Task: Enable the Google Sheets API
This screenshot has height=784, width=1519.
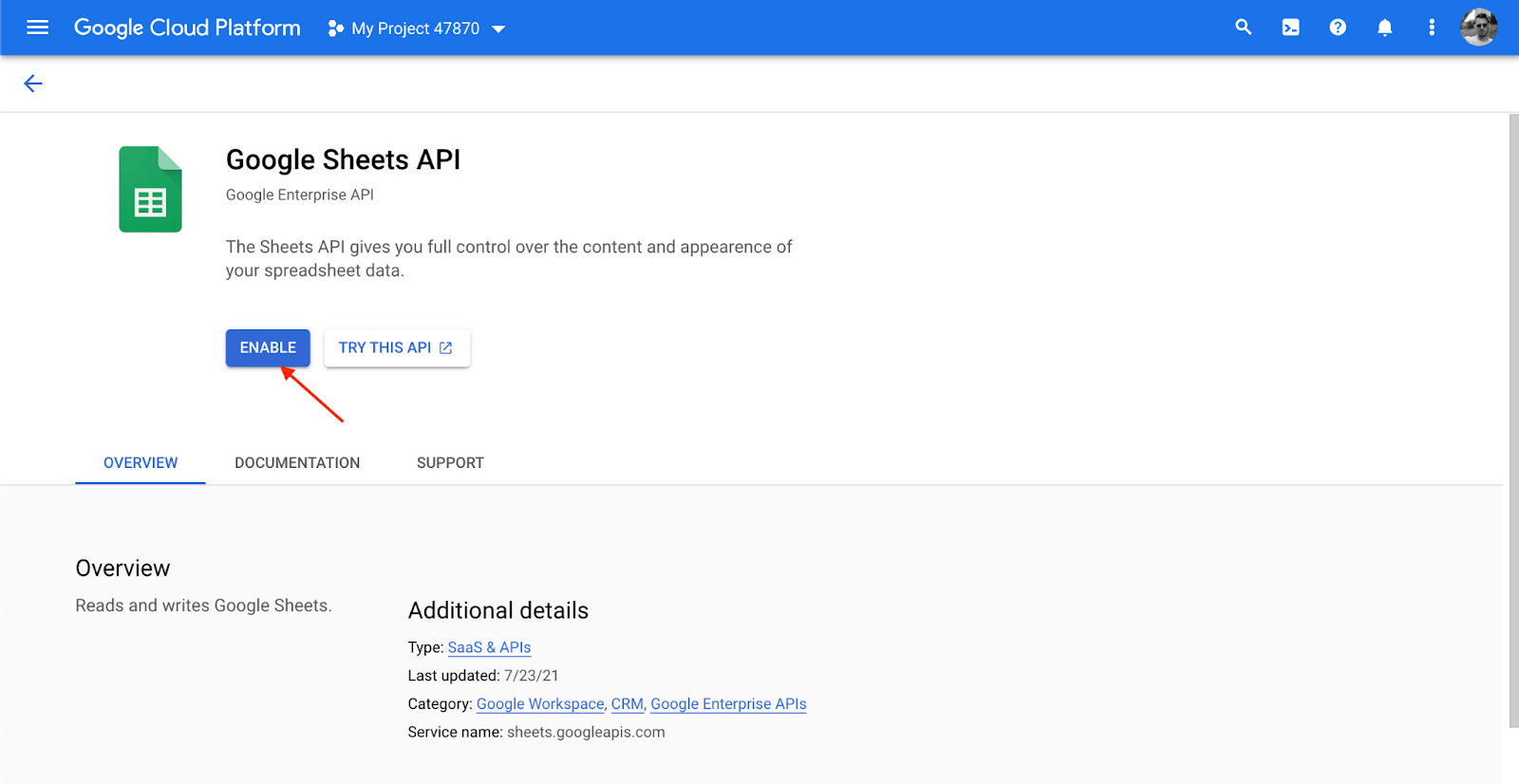Action: click(268, 347)
